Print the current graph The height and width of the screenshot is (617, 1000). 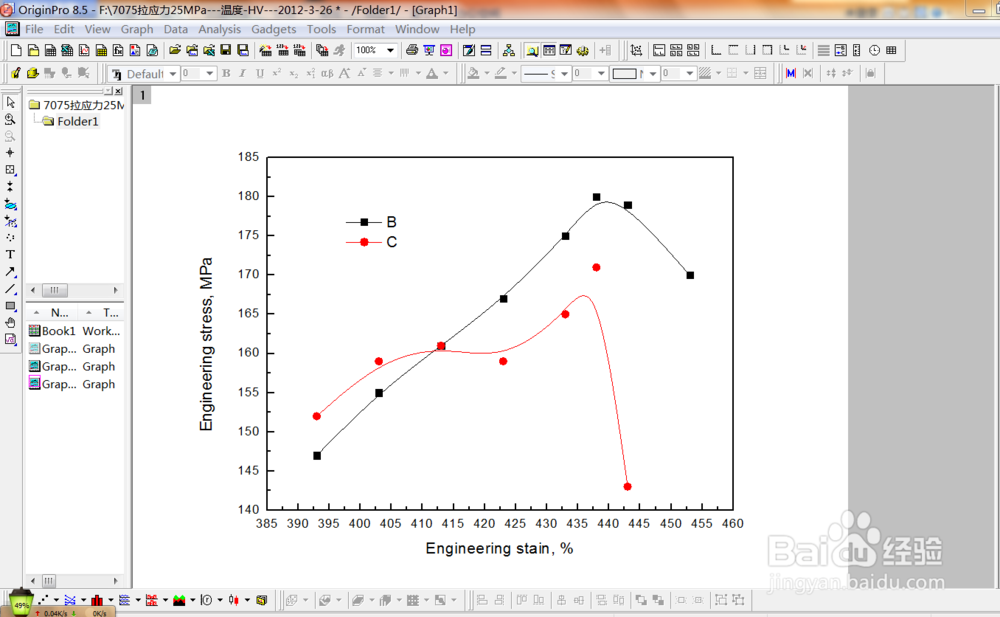click(x=412, y=50)
